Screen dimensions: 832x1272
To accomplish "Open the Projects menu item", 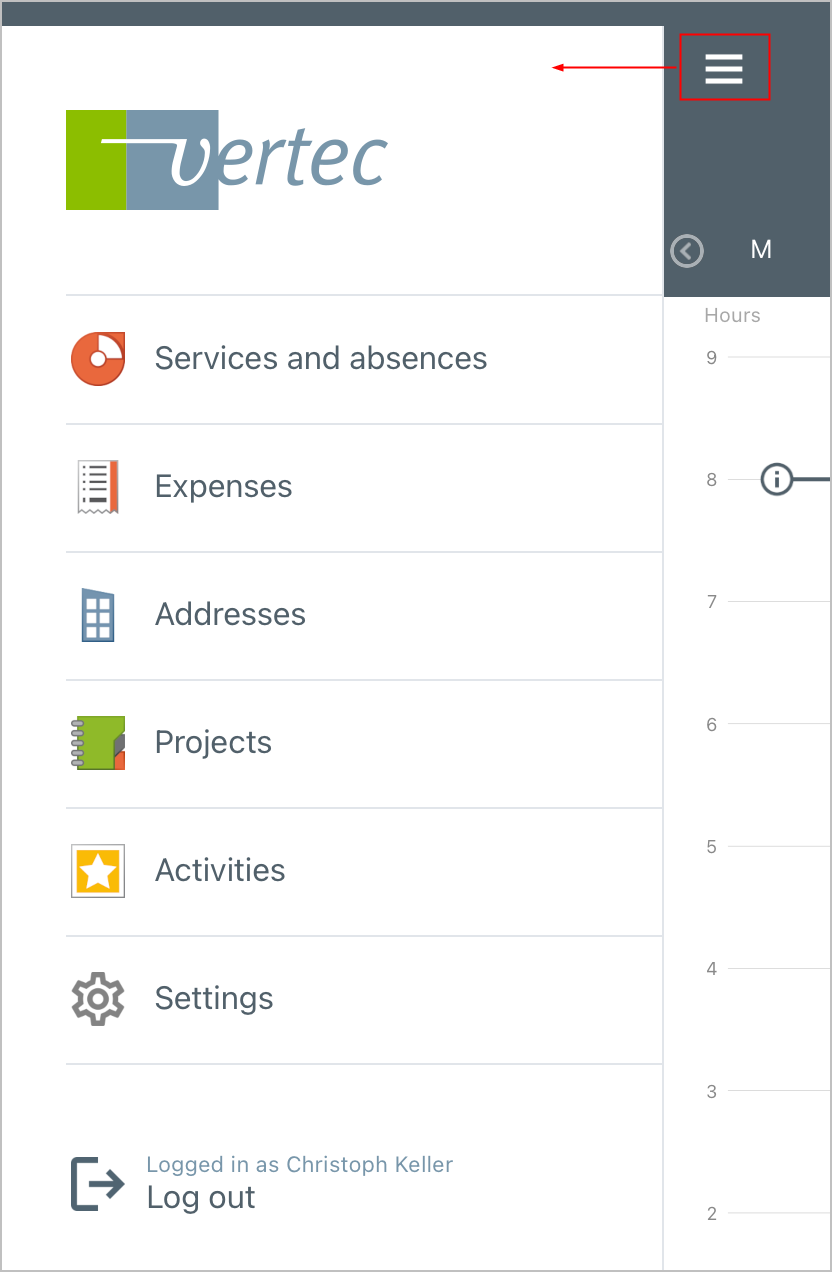I will click(x=213, y=742).
